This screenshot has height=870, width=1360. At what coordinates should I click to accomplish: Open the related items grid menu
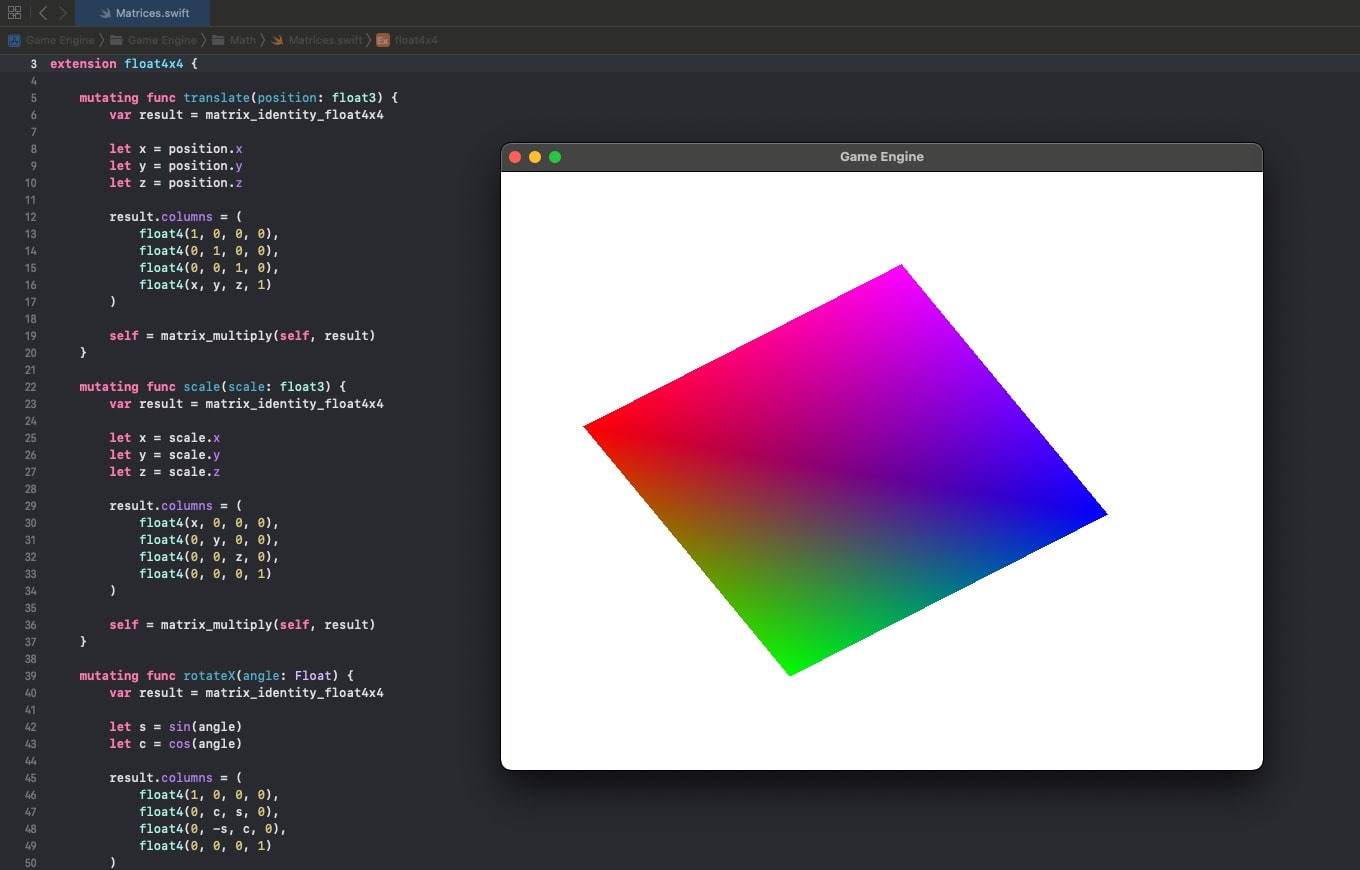click(14, 13)
